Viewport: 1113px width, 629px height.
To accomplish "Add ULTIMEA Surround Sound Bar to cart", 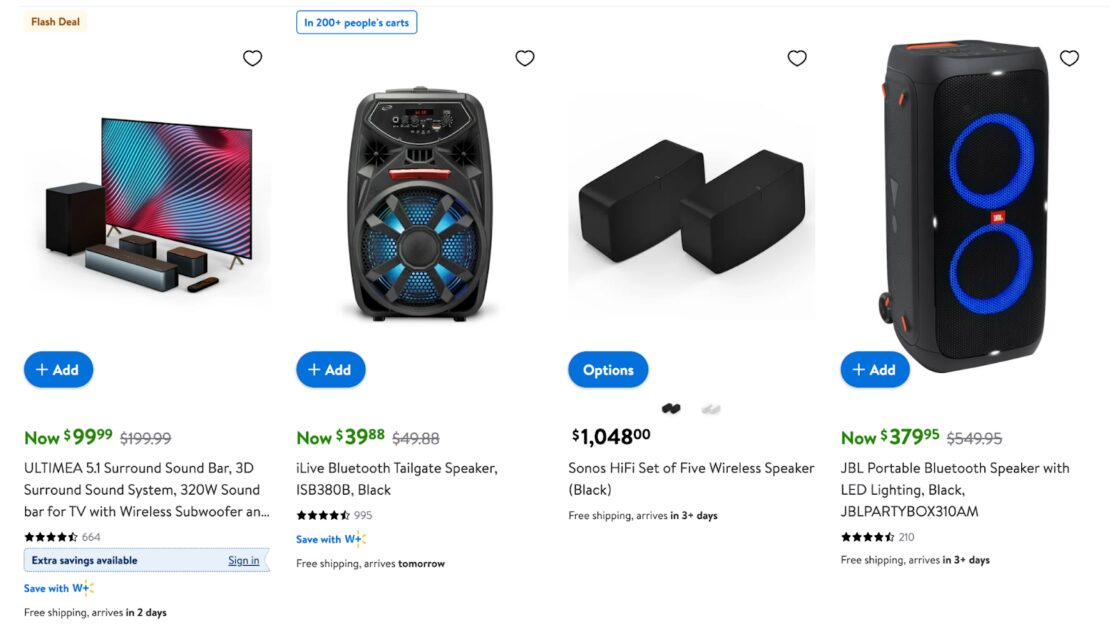I will [58, 370].
